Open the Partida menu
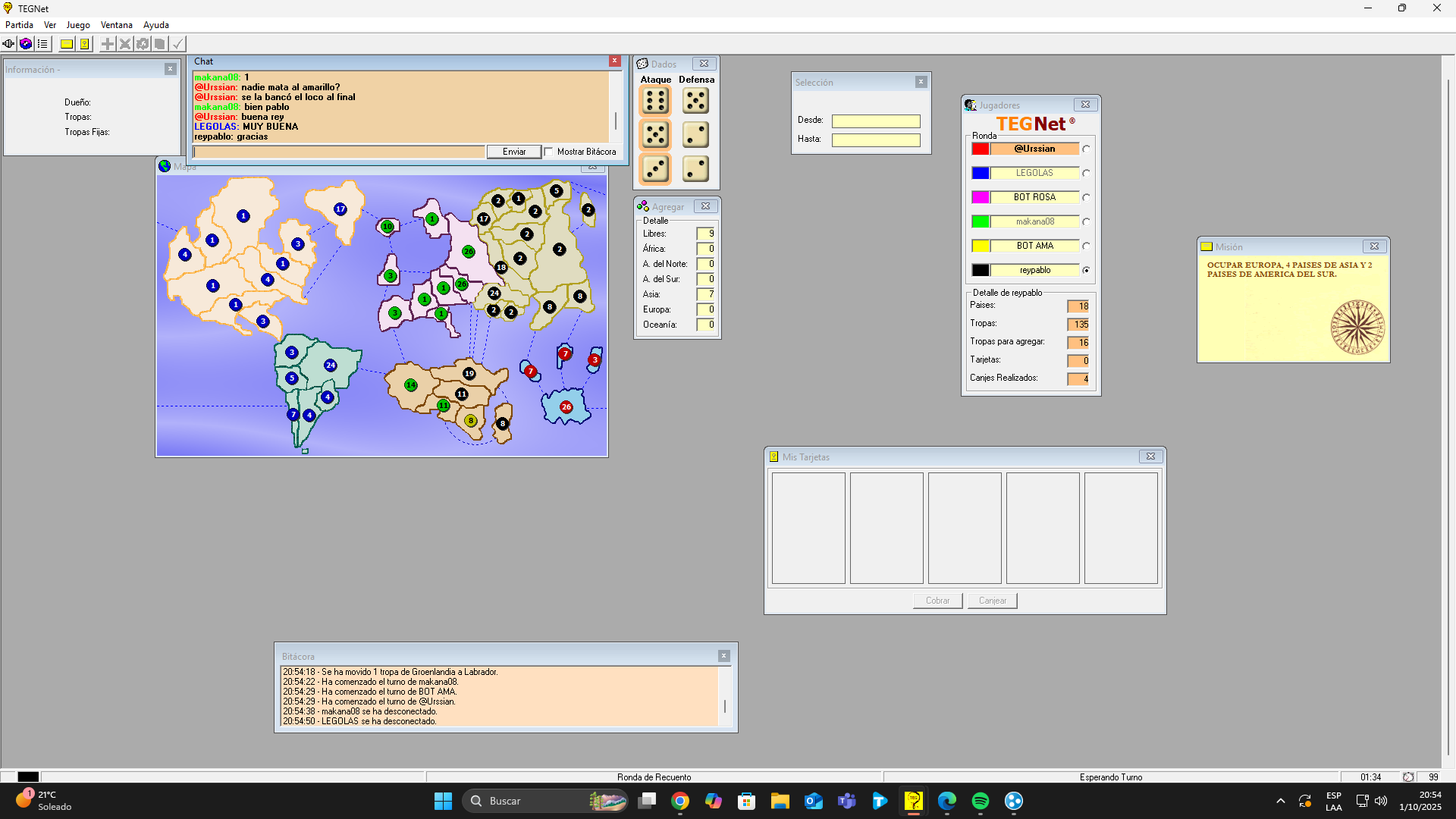Viewport: 1456px width, 819px height. point(19,25)
